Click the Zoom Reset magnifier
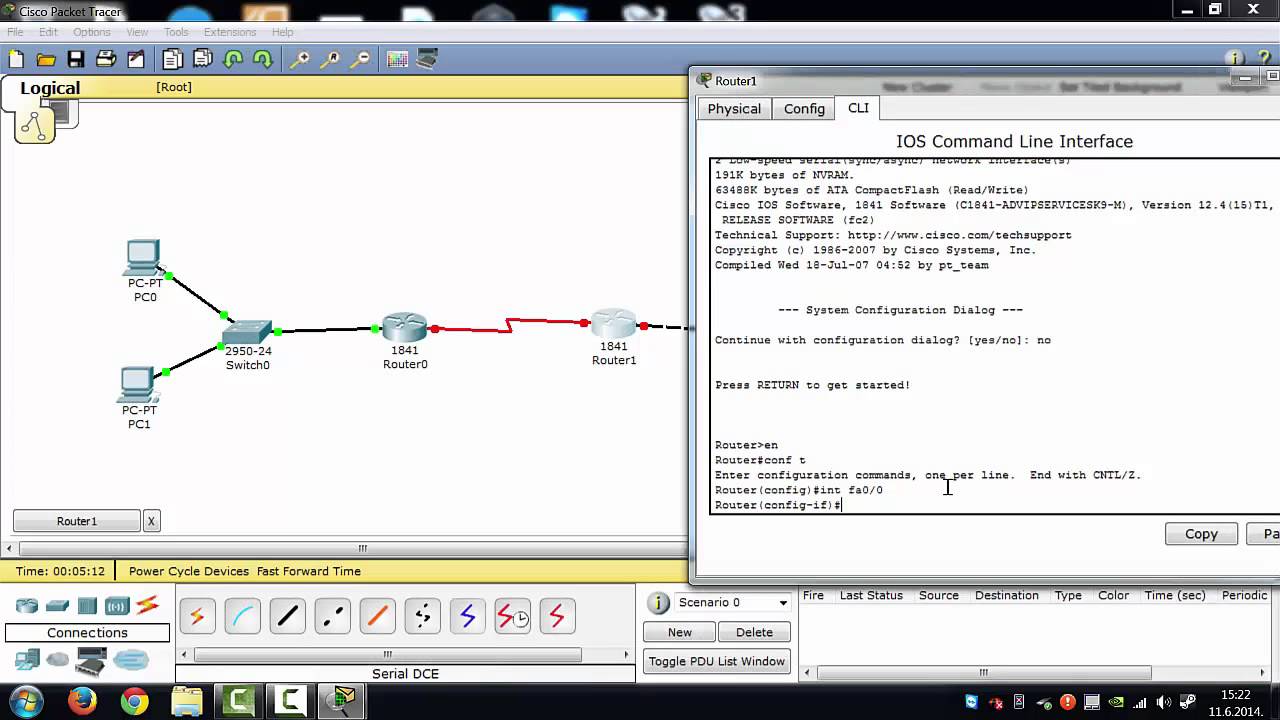 tap(331, 60)
